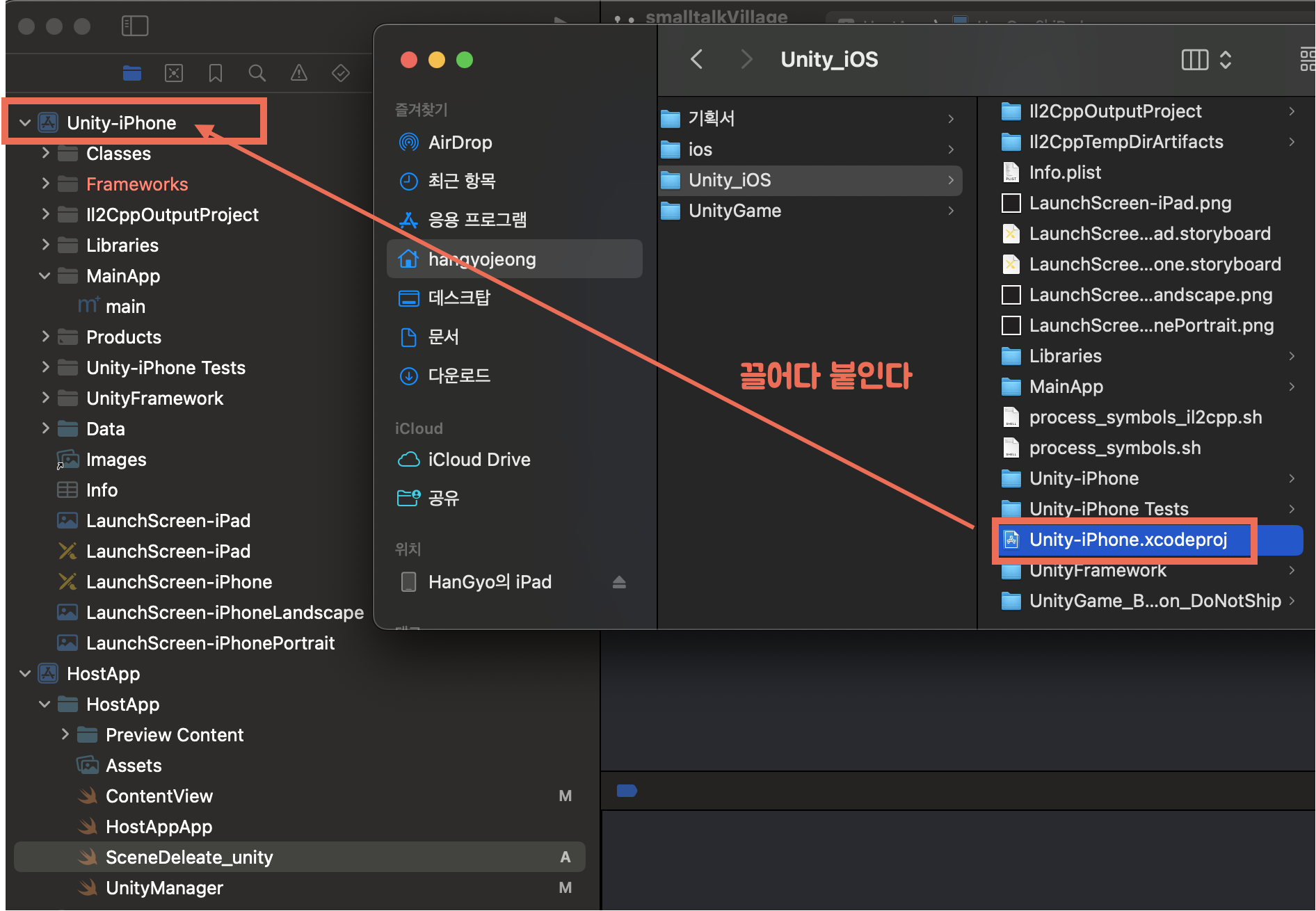Expand the Il2CppOutputProject group in Xcode
1316x911 pixels.
[45, 214]
